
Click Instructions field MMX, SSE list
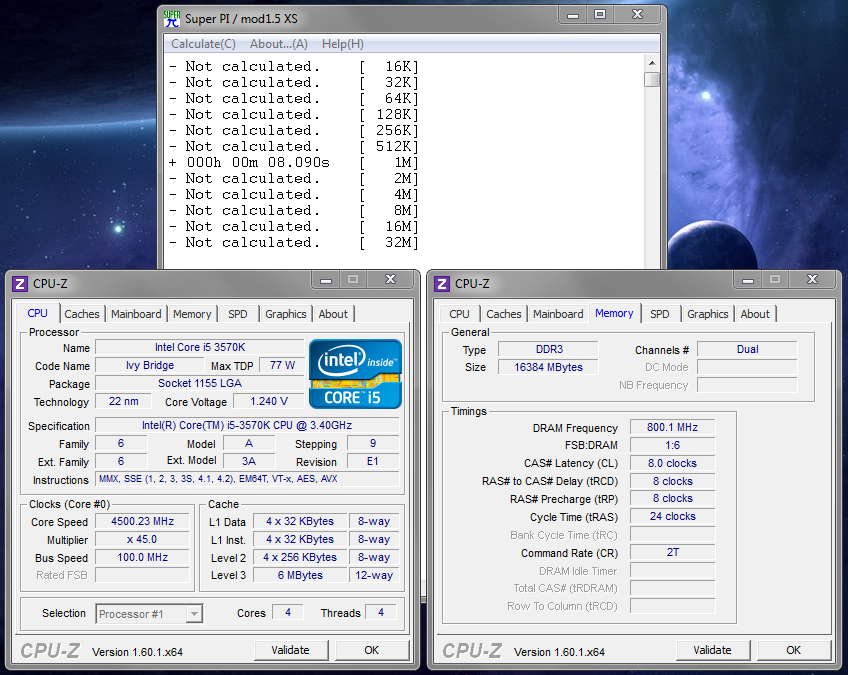pos(247,479)
